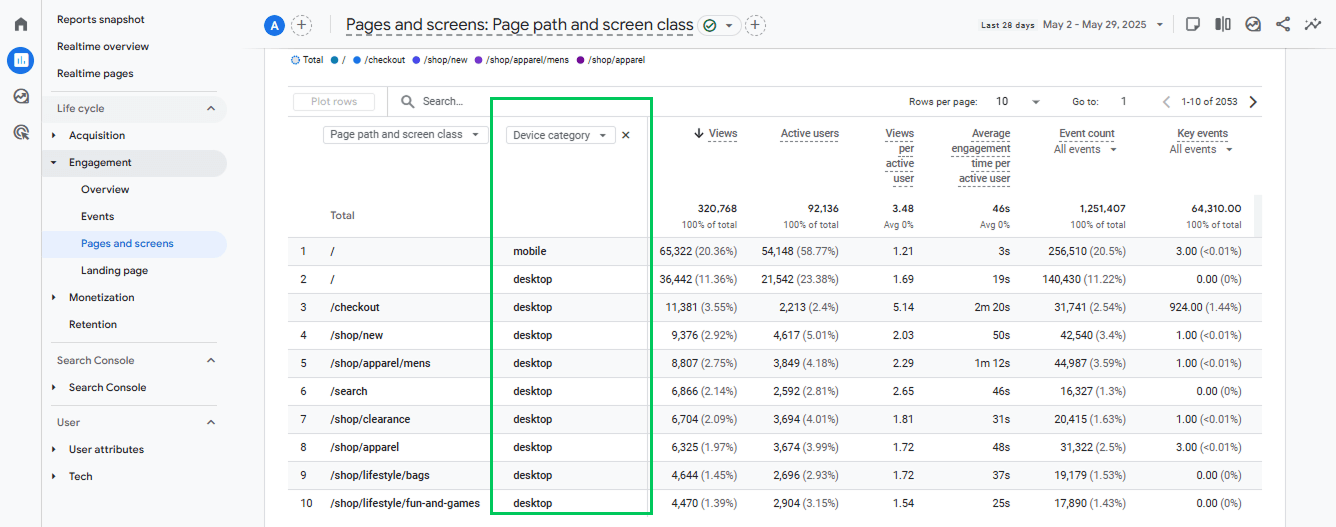
Task: Share this report via the share icon
Action: [1283, 24]
